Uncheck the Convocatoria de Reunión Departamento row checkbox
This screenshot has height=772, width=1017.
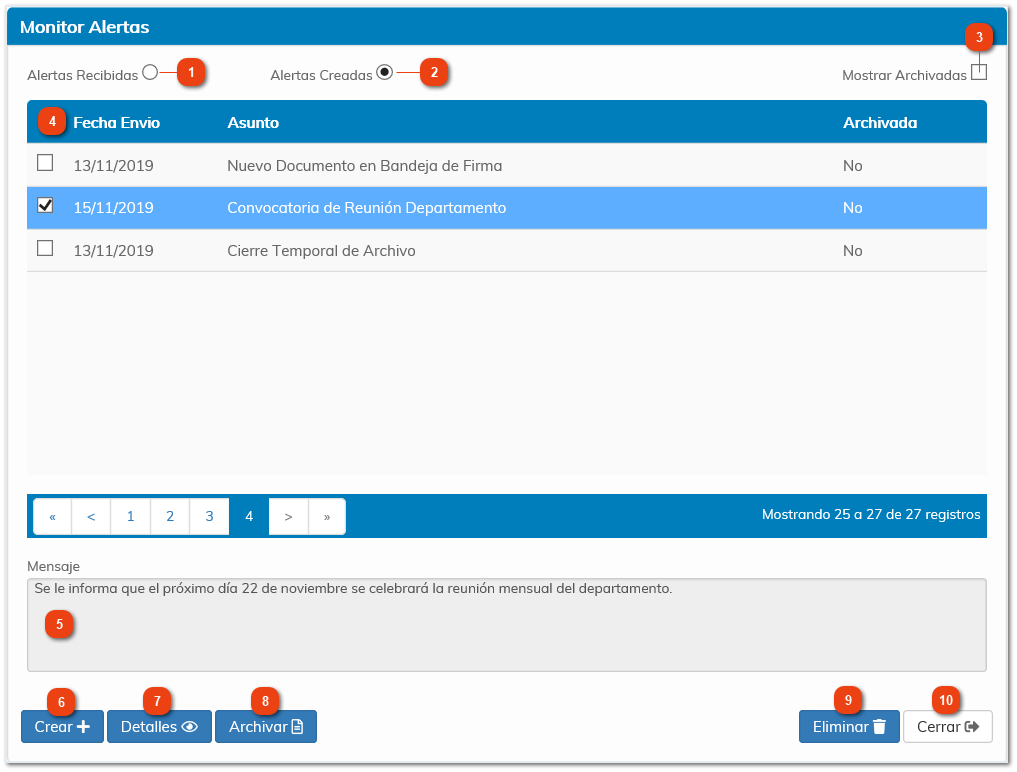tap(45, 206)
